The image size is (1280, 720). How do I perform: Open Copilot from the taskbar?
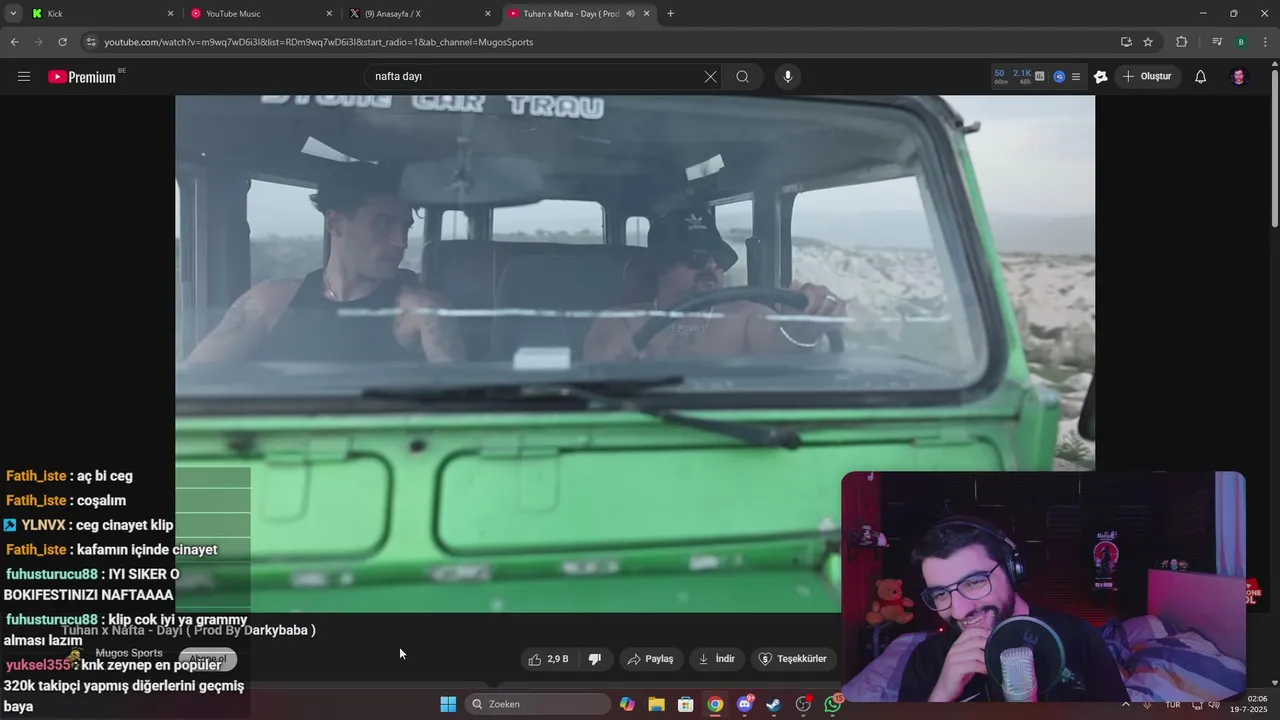click(x=627, y=704)
